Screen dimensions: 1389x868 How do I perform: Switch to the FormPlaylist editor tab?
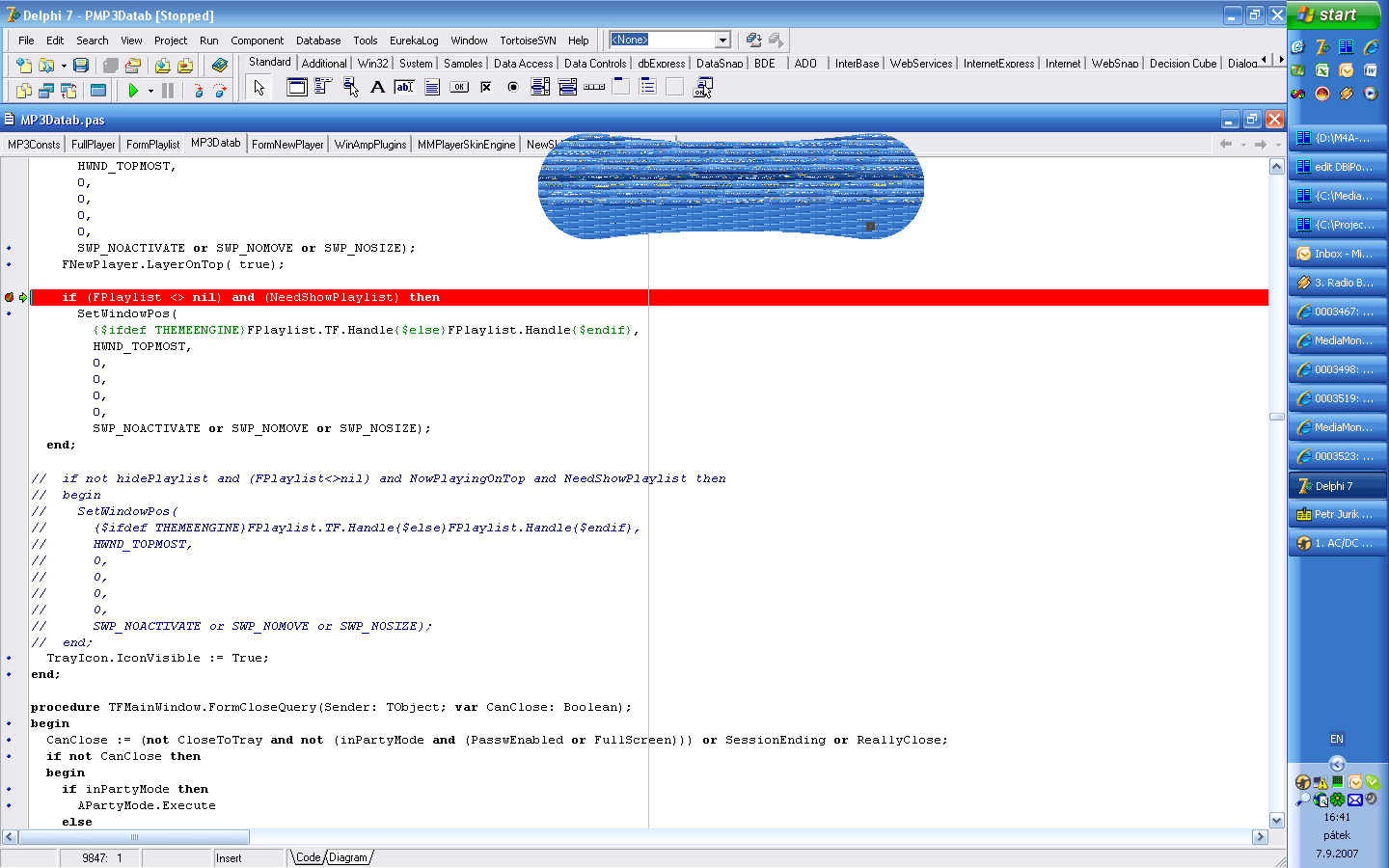152,145
